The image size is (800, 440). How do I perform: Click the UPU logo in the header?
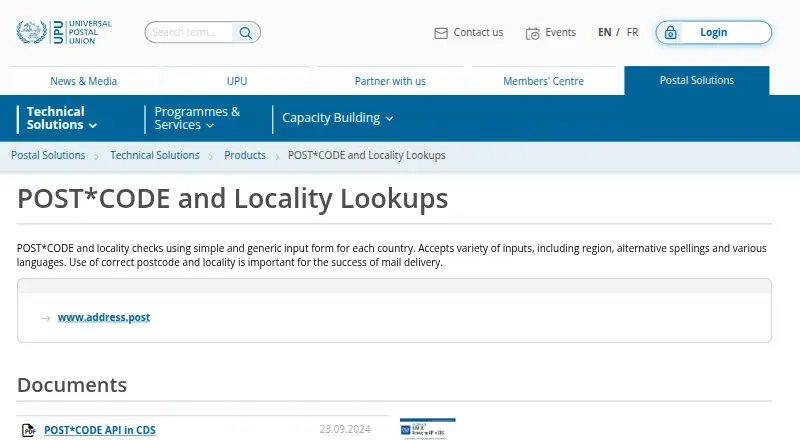[x=64, y=32]
